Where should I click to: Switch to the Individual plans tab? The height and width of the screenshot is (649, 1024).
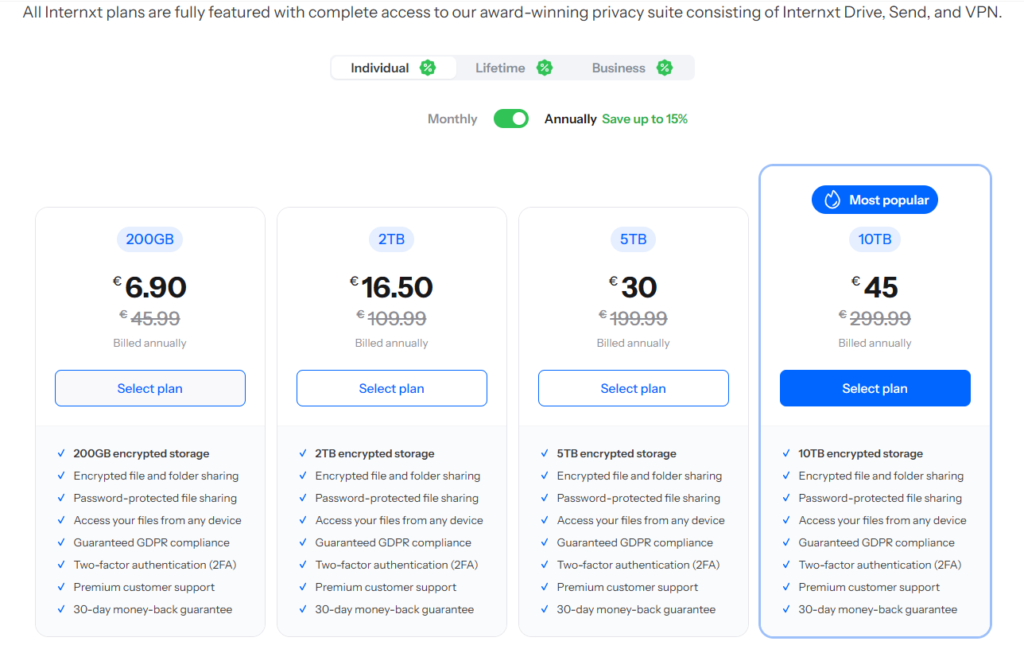click(x=393, y=68)
